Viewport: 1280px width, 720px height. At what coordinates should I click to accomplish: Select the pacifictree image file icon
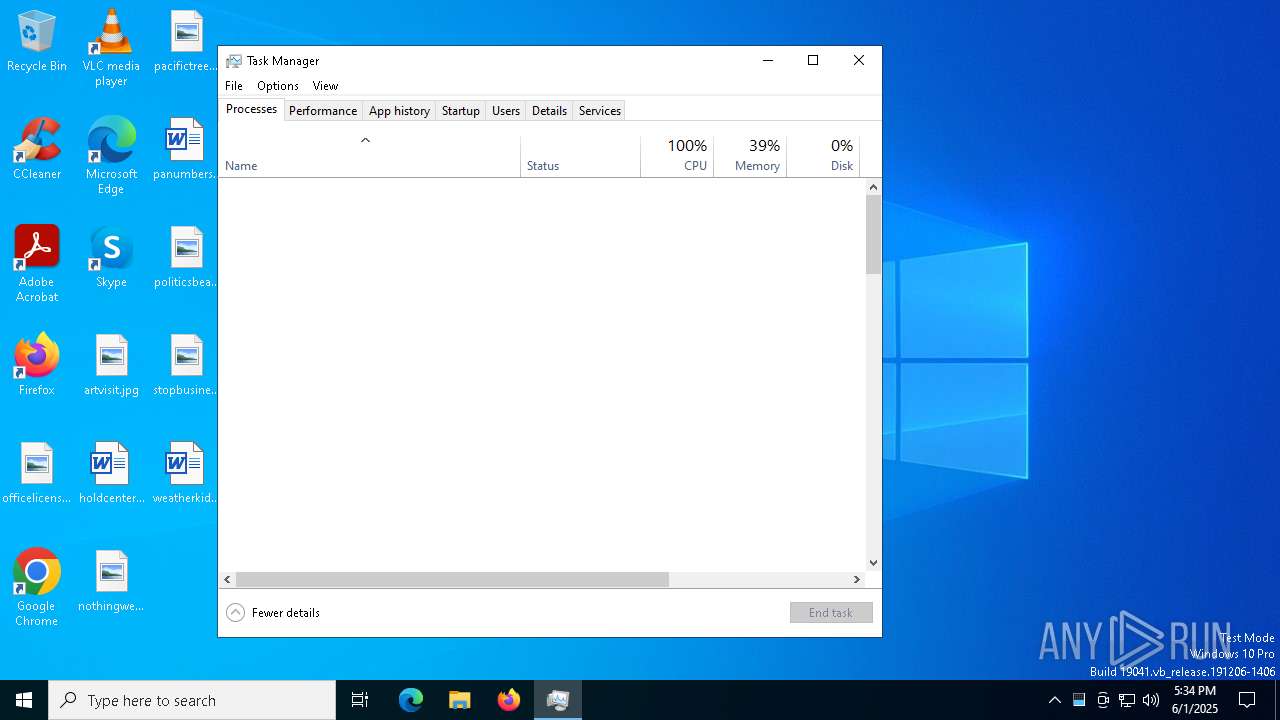pyautogui.click(x=186, y=42)
